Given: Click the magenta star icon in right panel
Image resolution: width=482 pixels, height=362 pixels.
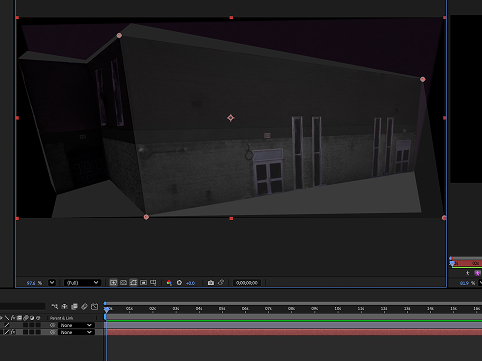Looking at the screenshot, I should [478, 273].
